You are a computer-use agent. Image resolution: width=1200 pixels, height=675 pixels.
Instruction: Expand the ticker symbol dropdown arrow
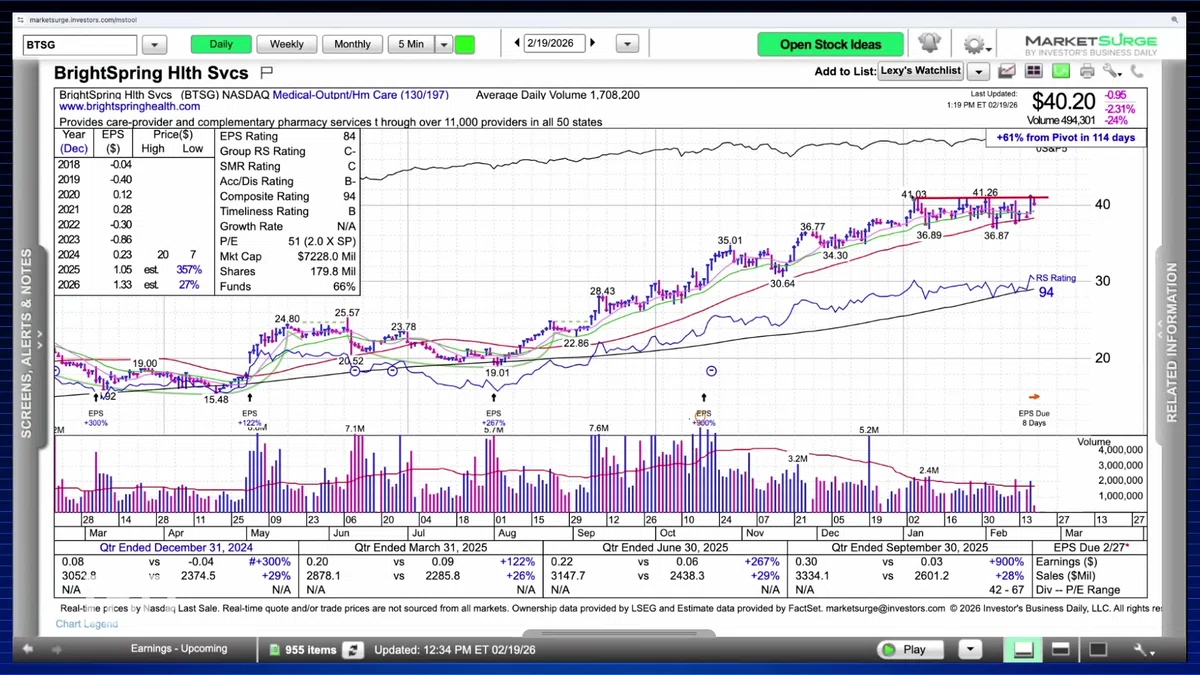tap(154, 44)
